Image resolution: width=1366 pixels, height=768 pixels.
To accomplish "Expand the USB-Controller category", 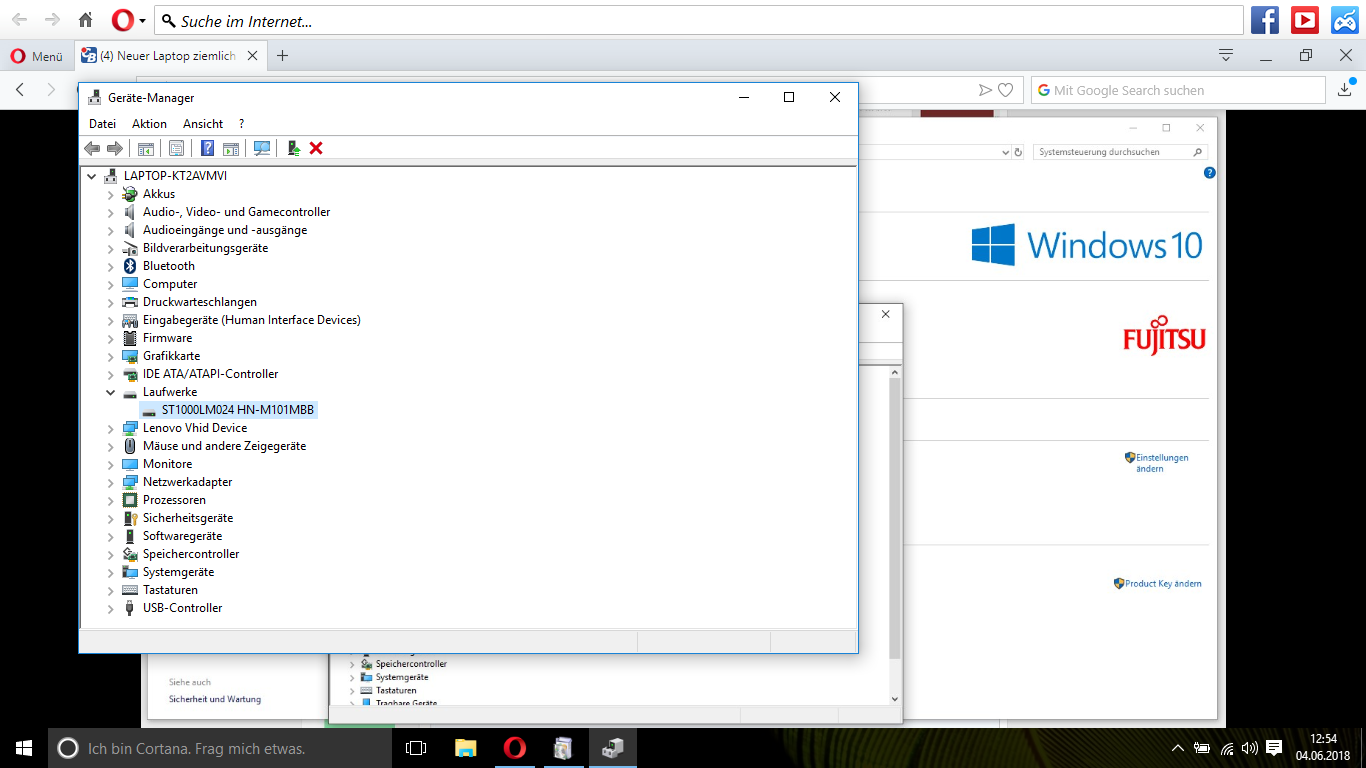I will pos(111,608).
